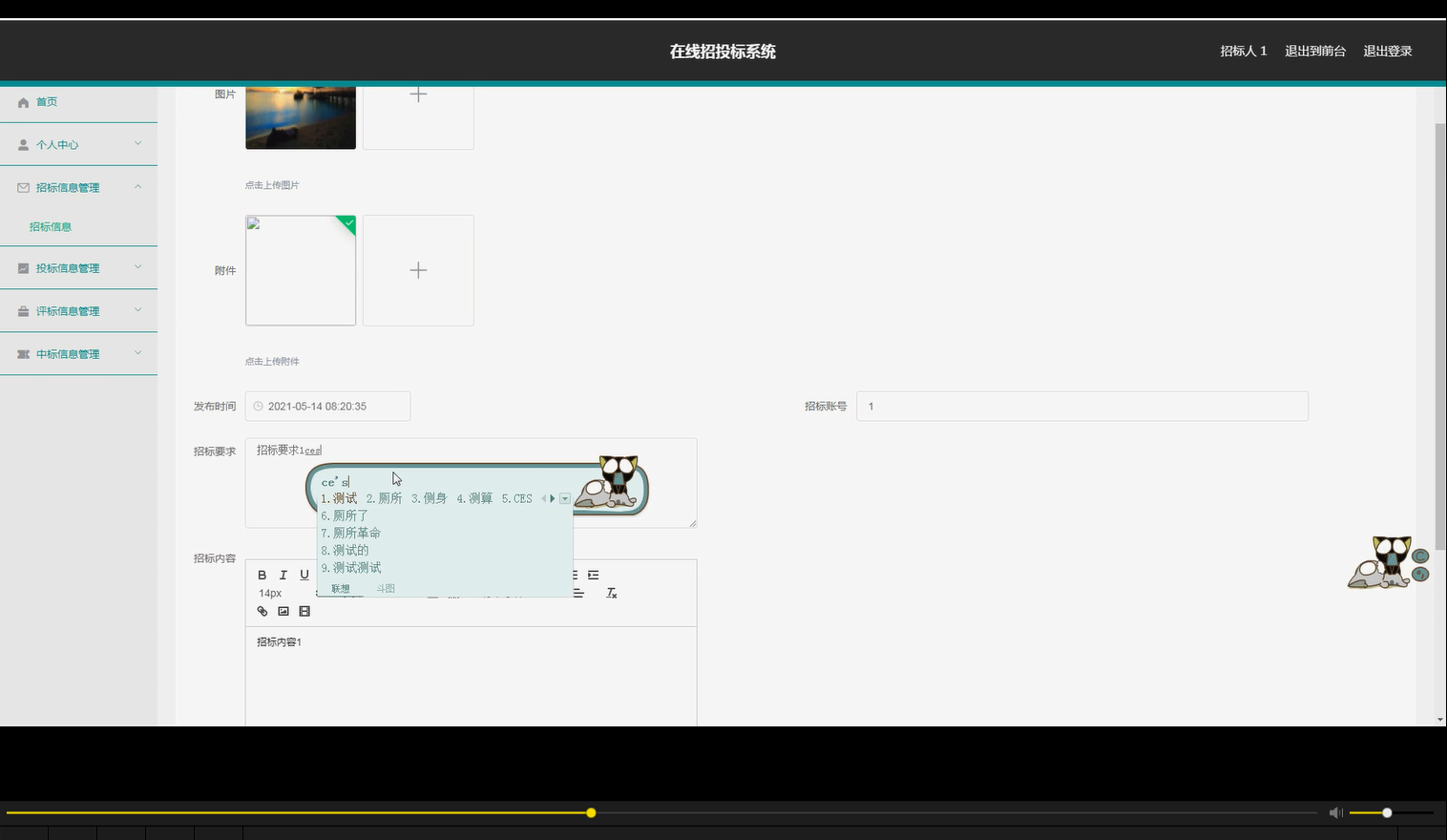
Task: Expand the IME candidate list dropdown button
Action: tap(565, 498)
